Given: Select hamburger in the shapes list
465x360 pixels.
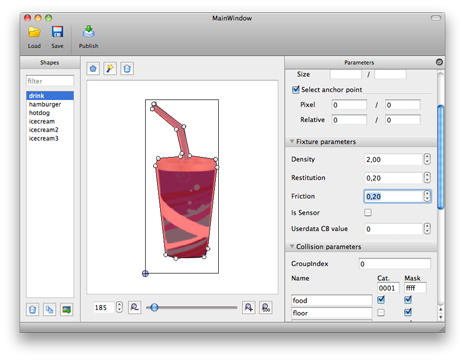Looking at the screenshot, I should (50, 104).
